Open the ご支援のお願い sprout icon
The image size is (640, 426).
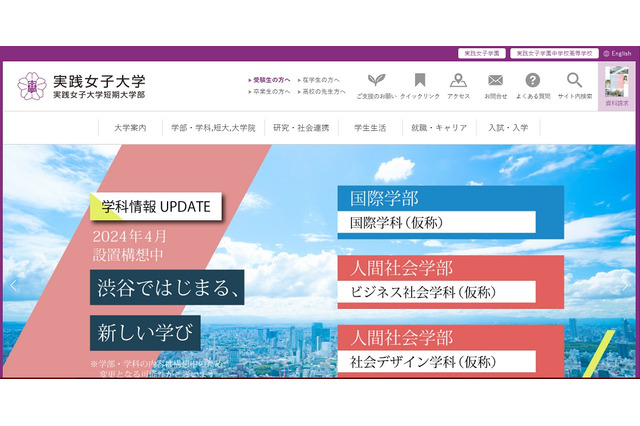(376, 80)
